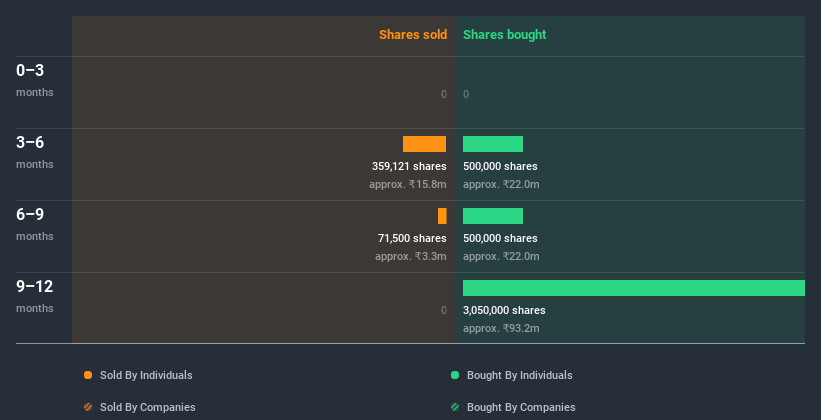Click the approx. ₹93.2m bought amount
Image resolution: width=821 pixels, height=420 pixels.
pyautogui.click(x=501, y=328)
